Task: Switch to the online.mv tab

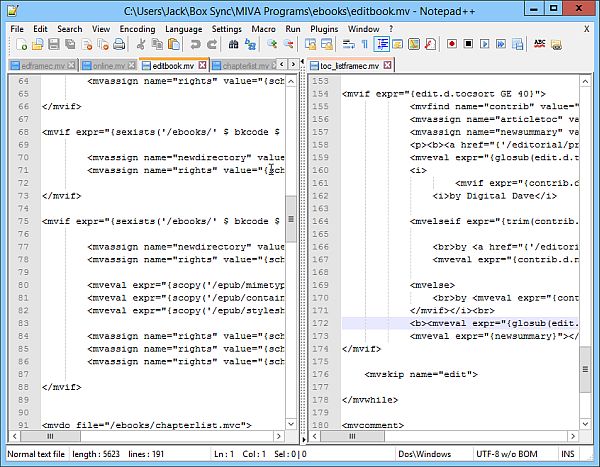Action: [x=109, y=66]
